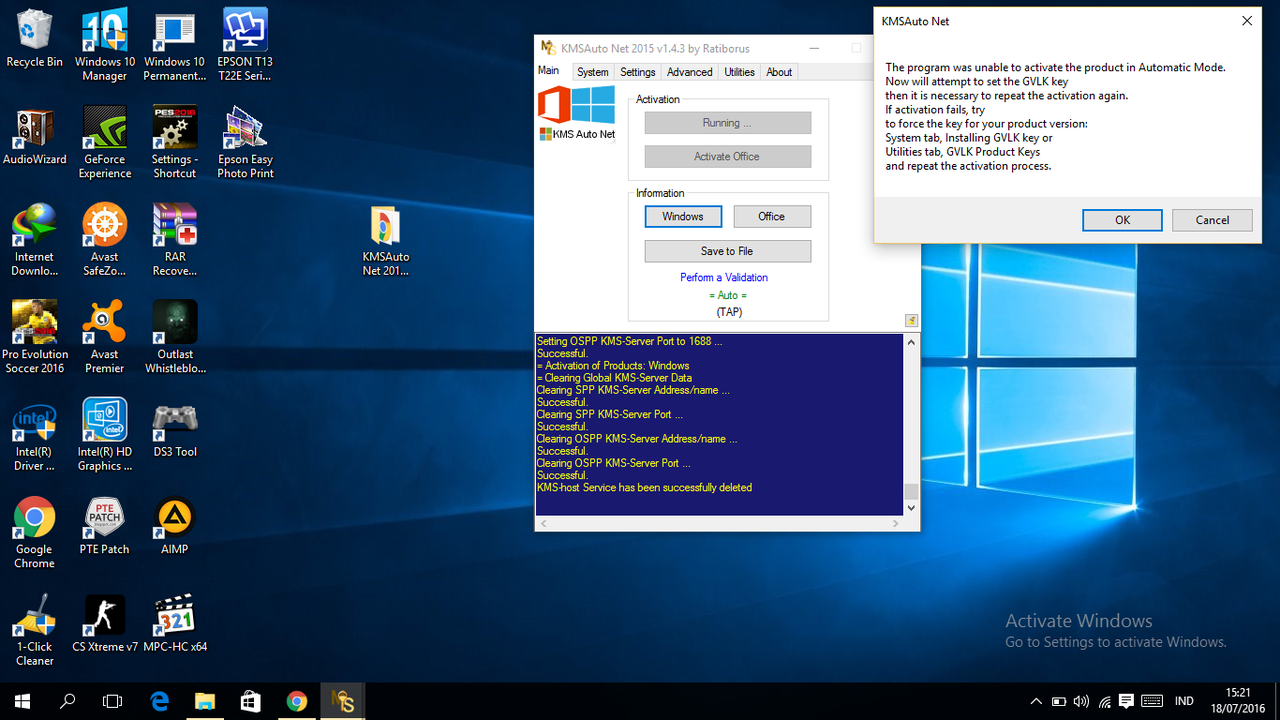Click the Running ... activation button
The width and height of the screenshot is (1280, 720).
(x=727, y=123)
